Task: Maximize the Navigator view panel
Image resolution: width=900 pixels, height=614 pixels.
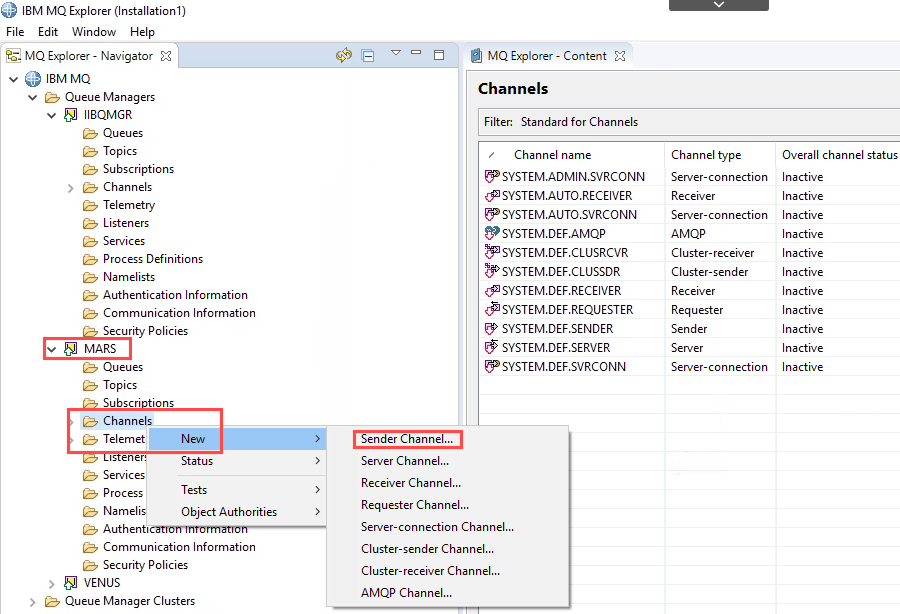Action: click(x=439, y=55)
